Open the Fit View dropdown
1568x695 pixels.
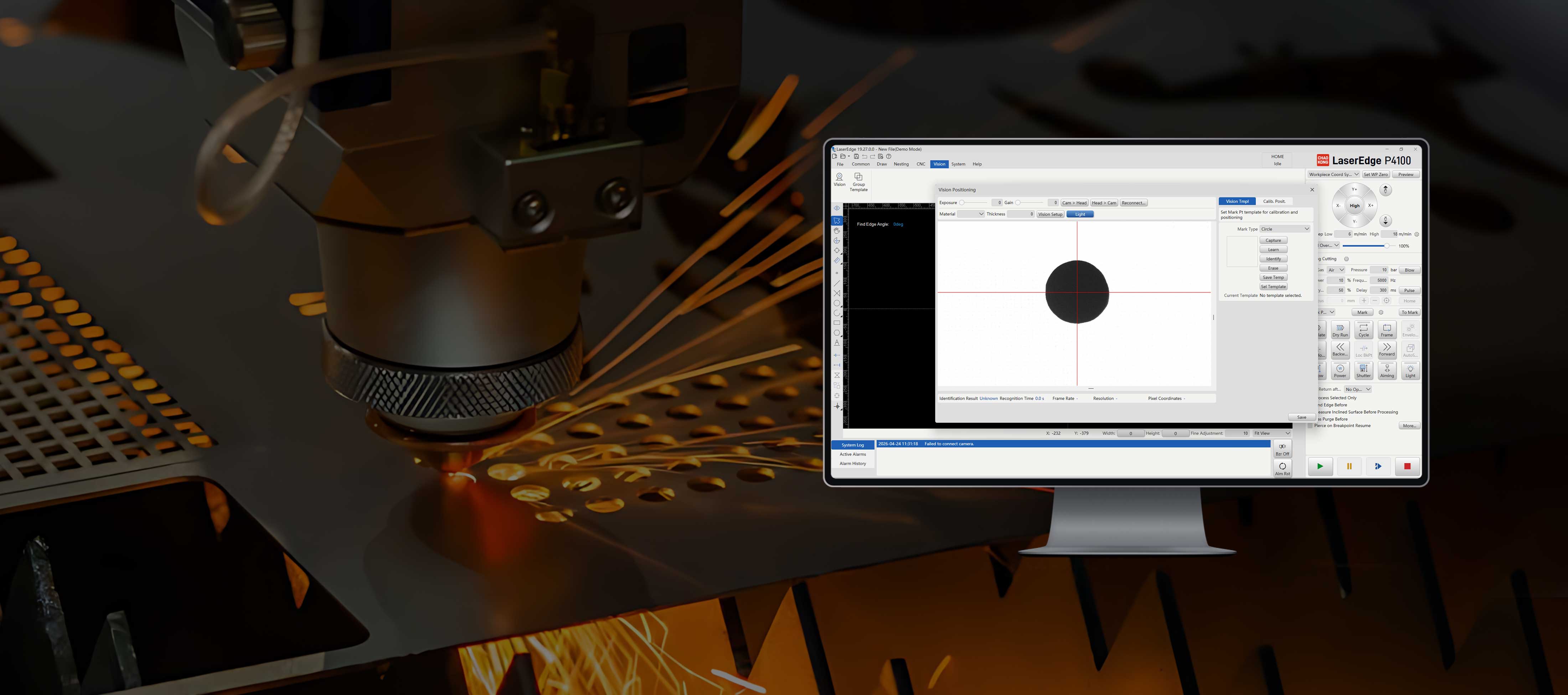click(x=1272, y=433)
